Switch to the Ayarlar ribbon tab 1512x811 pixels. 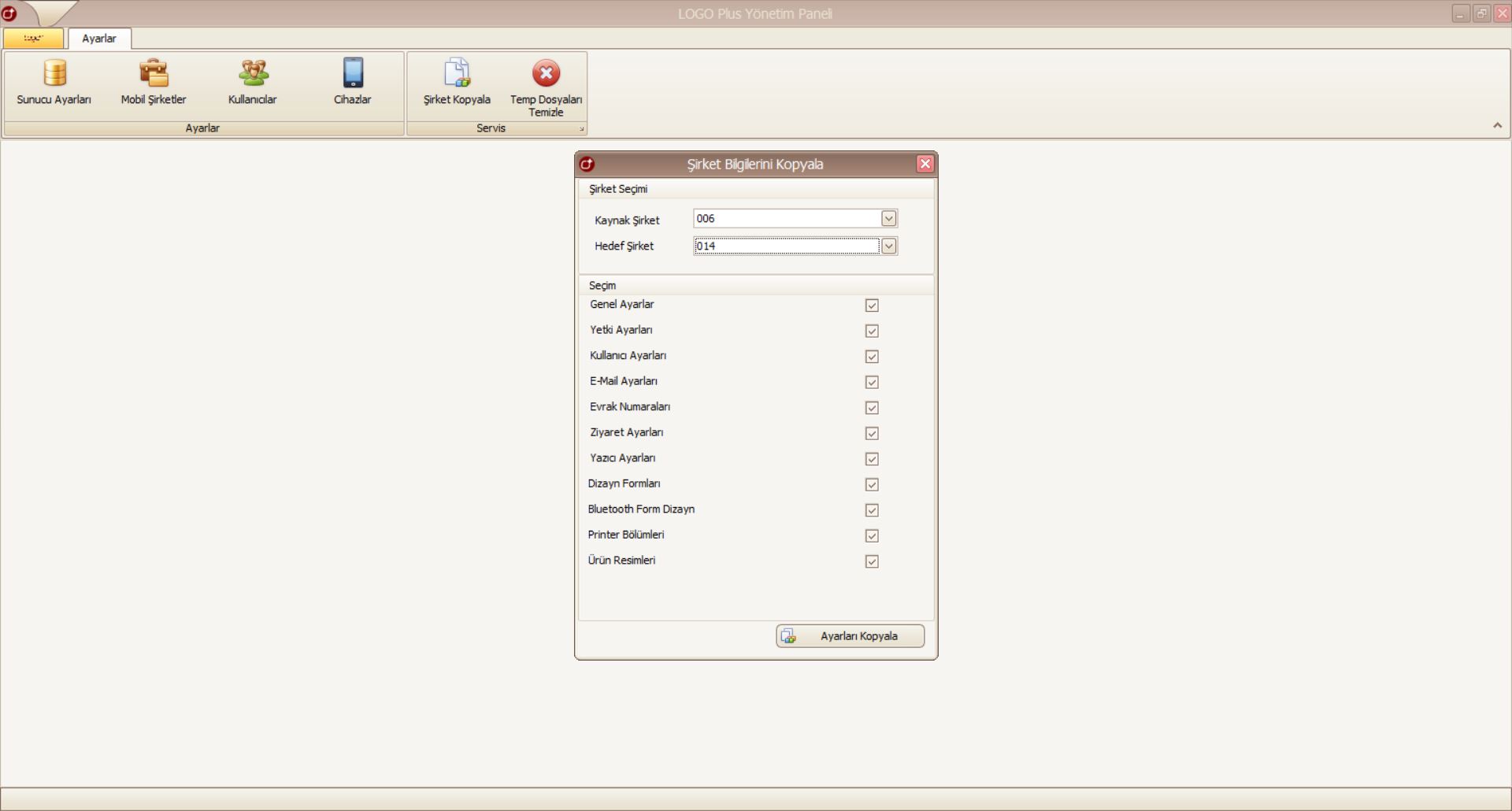pyautogui.click(x=99, y=39)
